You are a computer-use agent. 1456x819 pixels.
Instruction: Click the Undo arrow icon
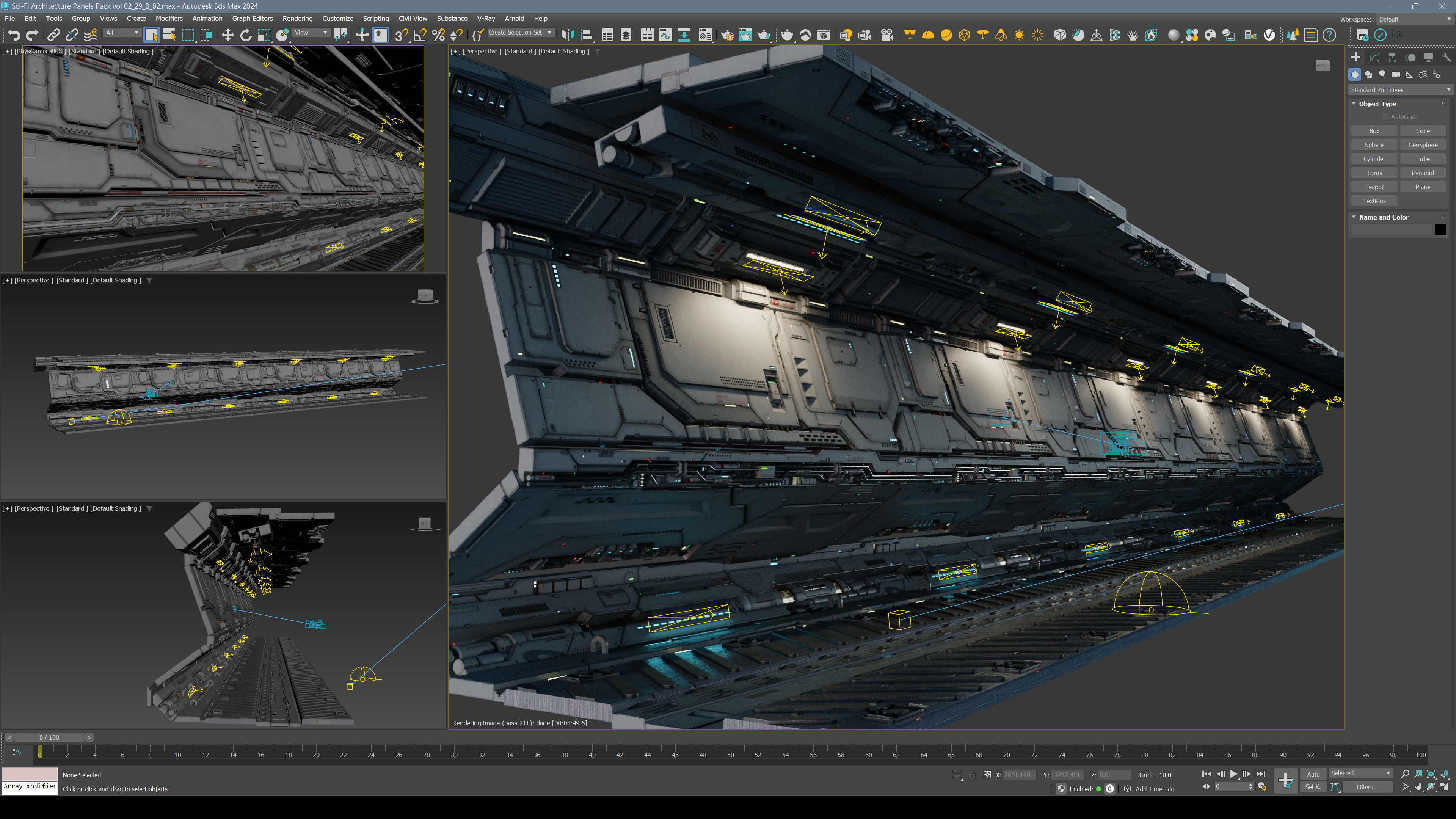coord(14,35)
